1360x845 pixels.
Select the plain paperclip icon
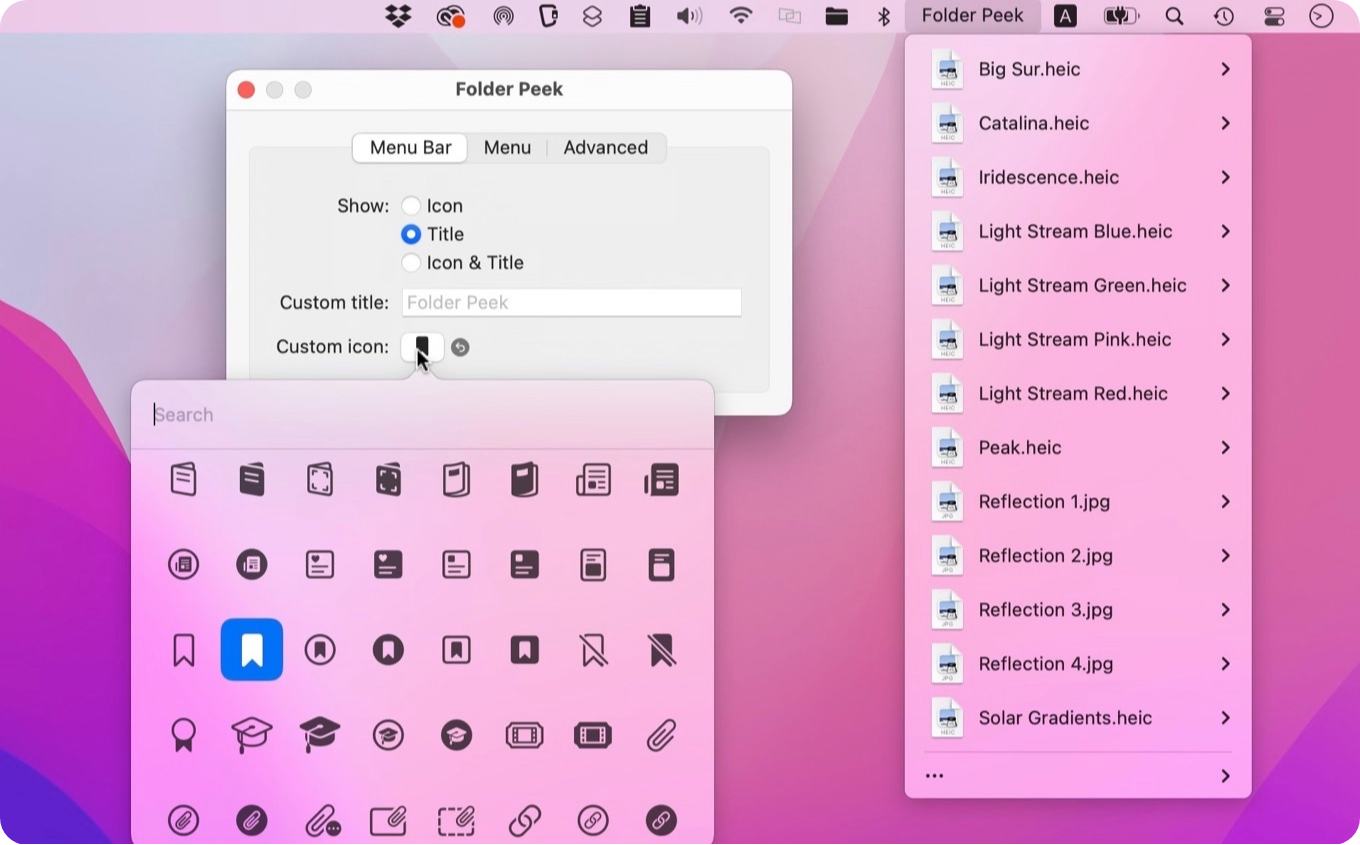click(661, 736)
